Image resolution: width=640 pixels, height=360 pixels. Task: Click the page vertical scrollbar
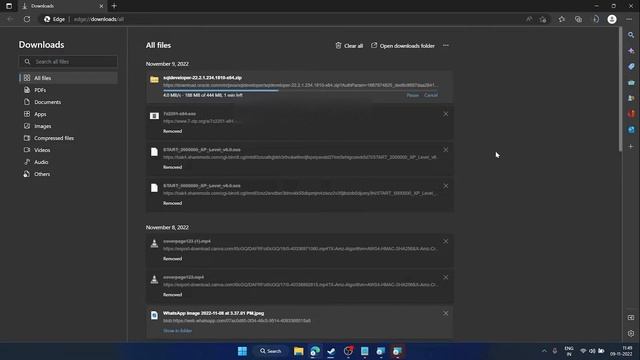[620, 90]
